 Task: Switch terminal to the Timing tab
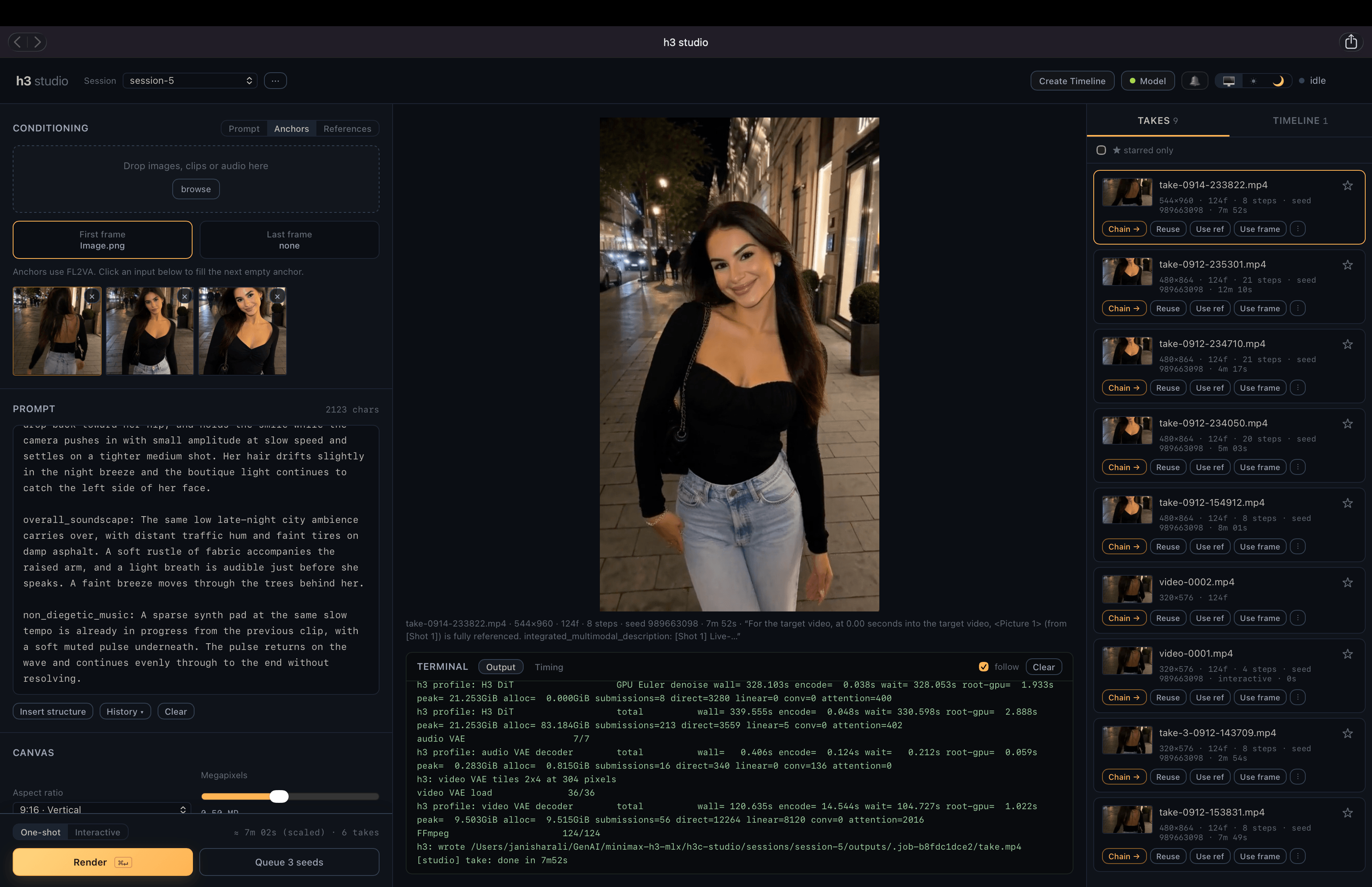coord(549,667)
